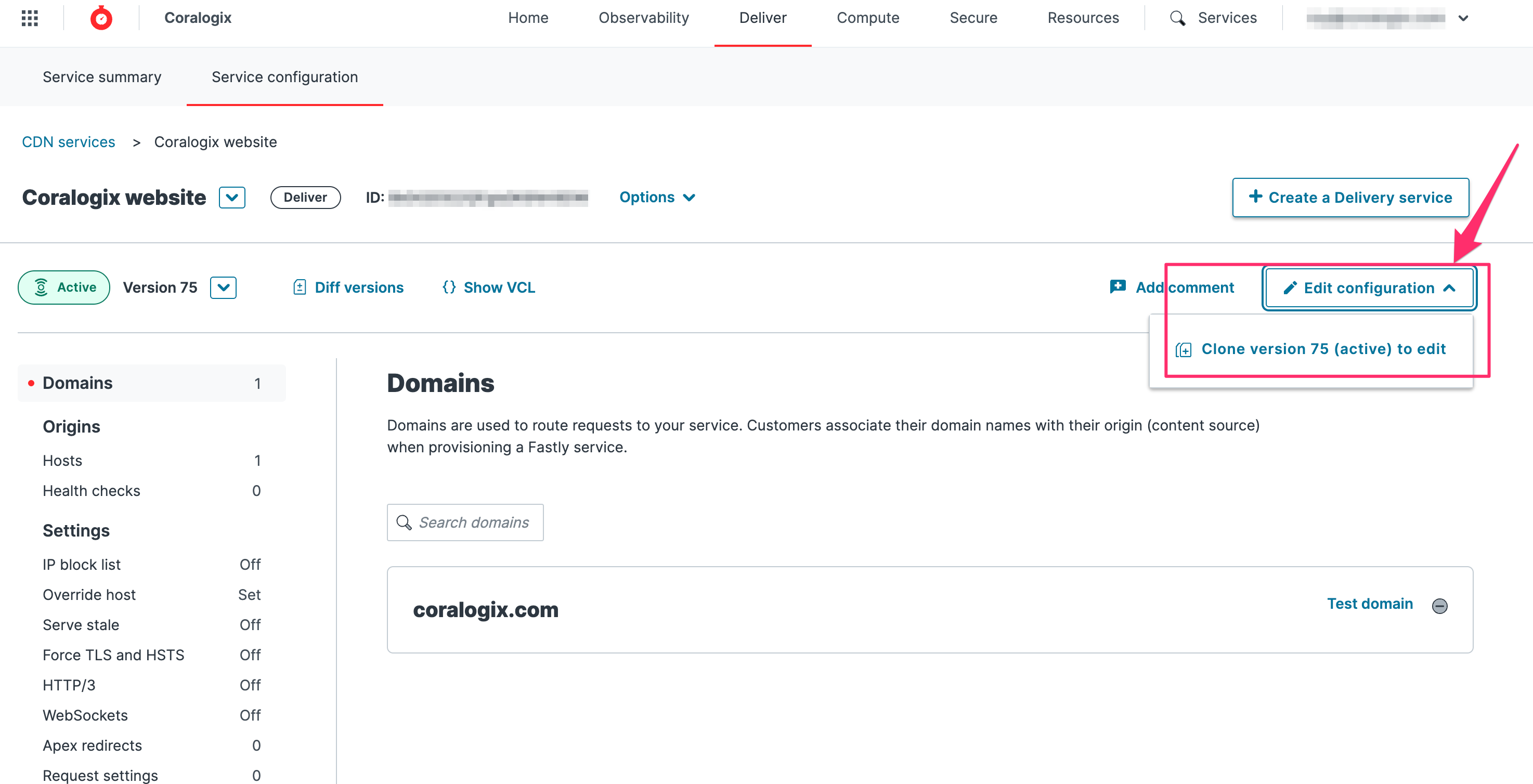Click the Diff versions document icon
This screenshot has width=1533, height=784.
[x=300, y=288]
